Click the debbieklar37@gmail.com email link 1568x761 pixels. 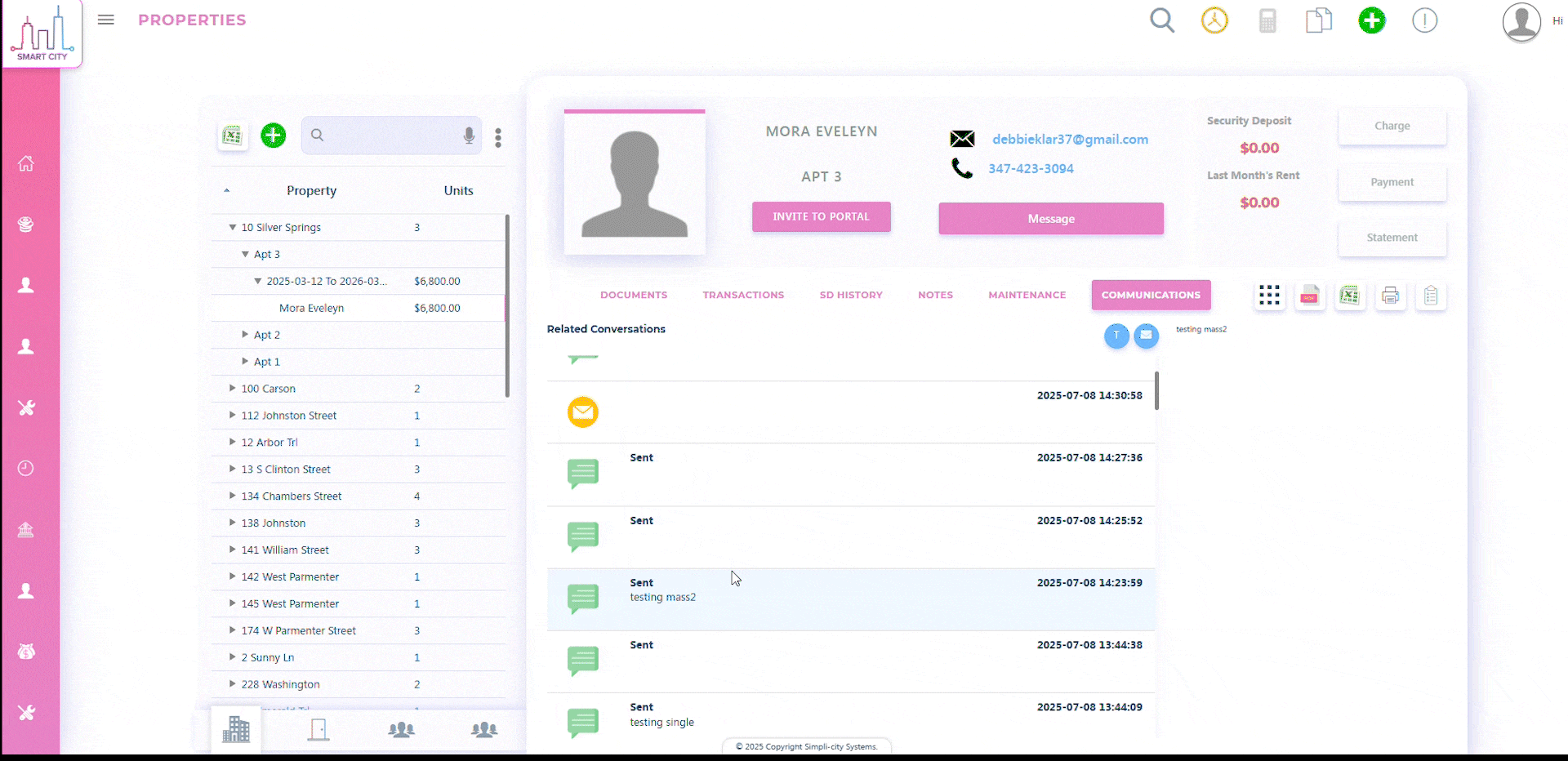click(x=1070, y=140)
